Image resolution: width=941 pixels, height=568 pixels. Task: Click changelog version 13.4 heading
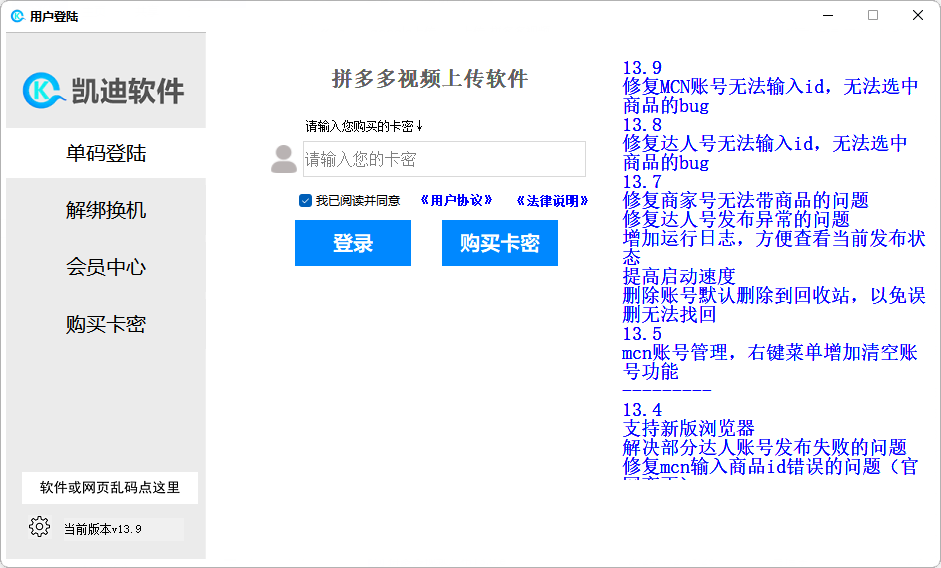point(642,410)
